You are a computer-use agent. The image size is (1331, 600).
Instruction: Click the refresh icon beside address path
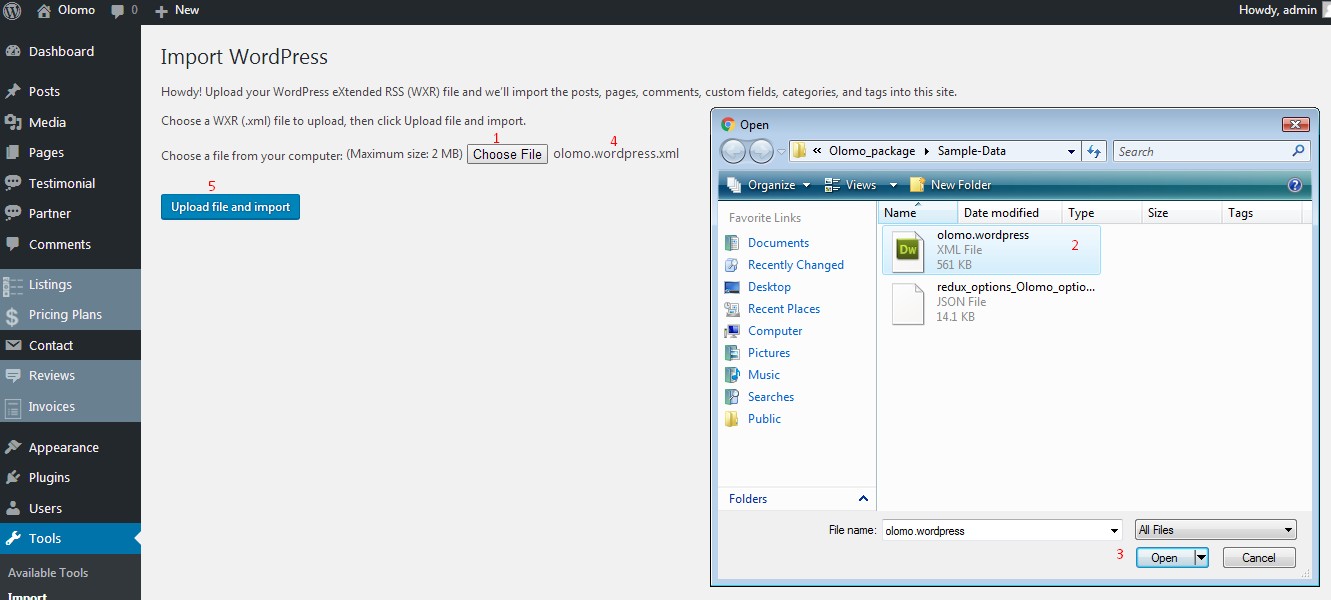pyautogui.click(x=1094, y=151)
